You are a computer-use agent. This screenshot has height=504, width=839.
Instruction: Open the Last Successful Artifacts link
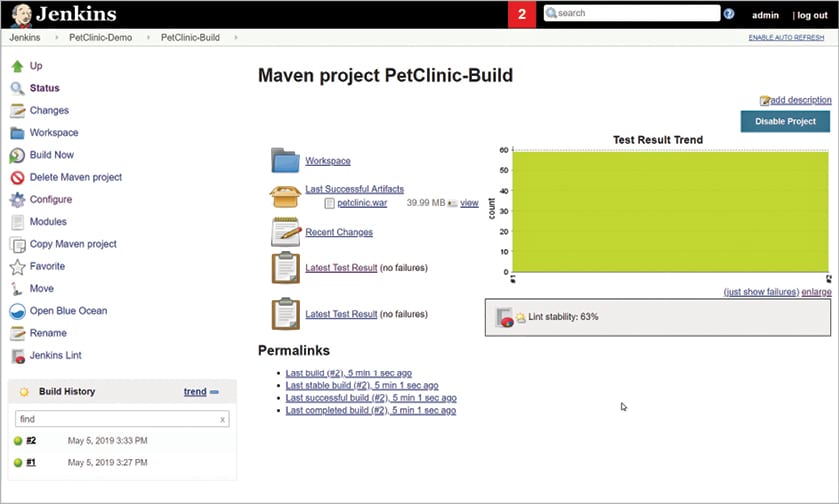click(x=355, y=189)
